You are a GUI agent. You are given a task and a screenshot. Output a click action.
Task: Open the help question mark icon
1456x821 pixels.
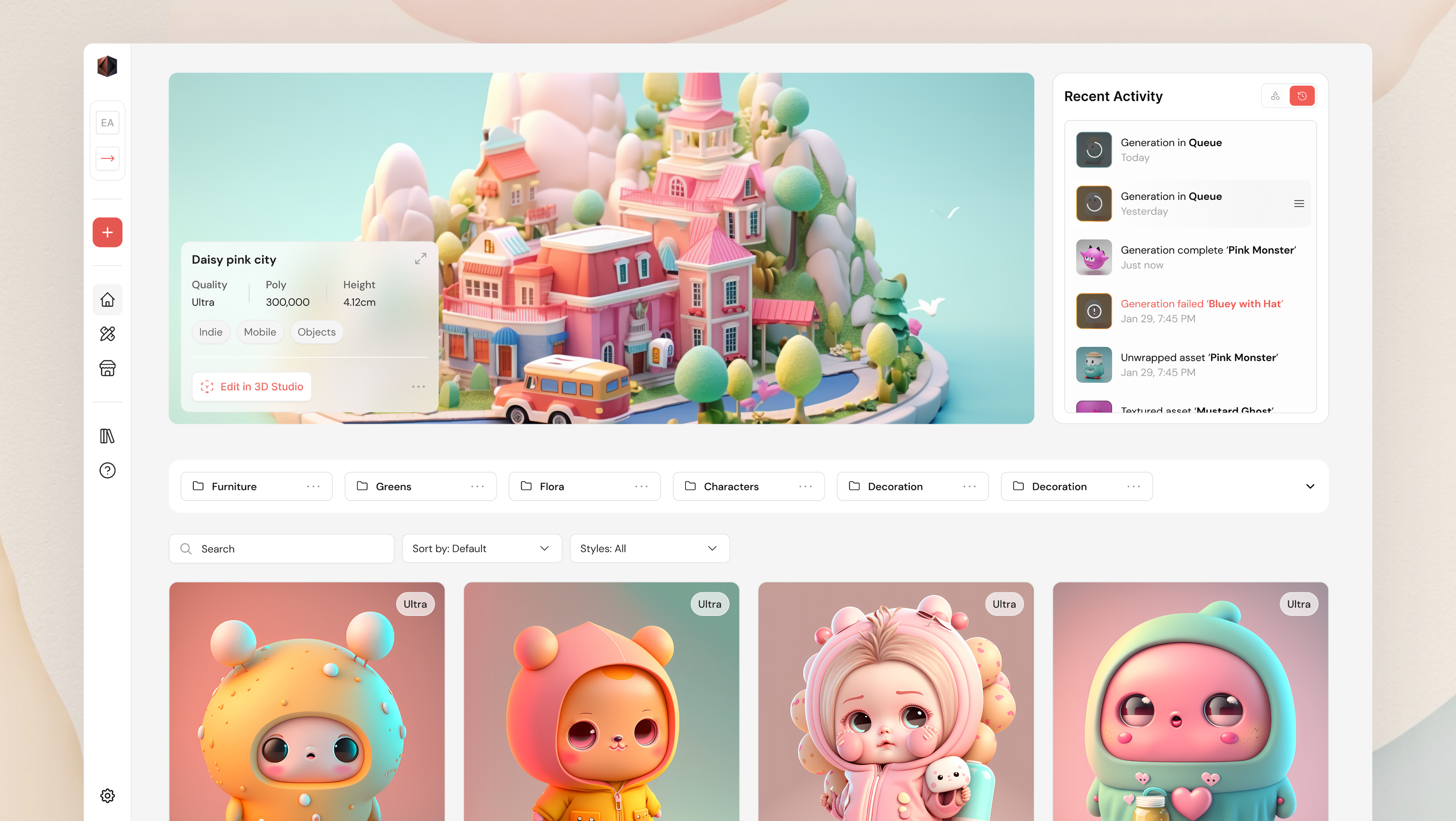tap(107, 470)
